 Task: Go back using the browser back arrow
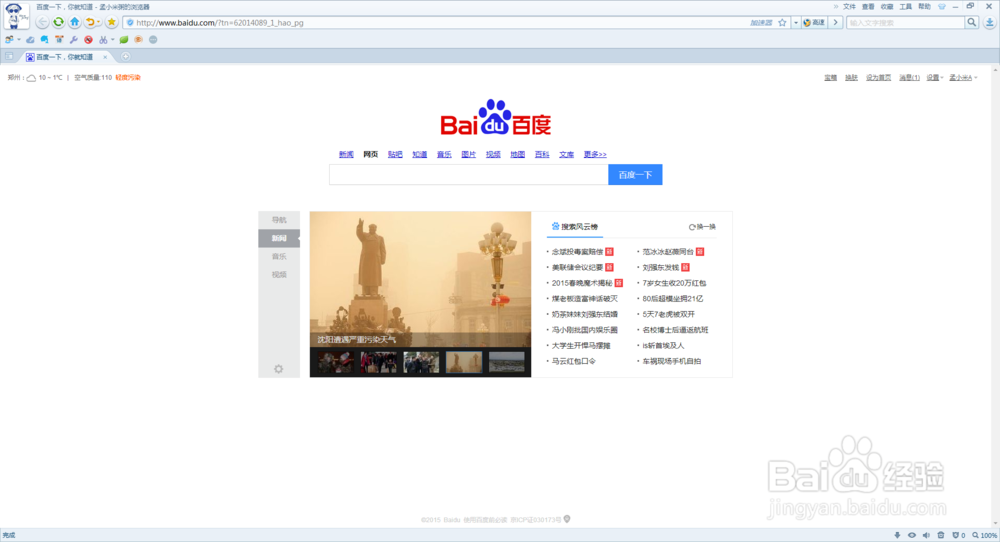[42, 22]
